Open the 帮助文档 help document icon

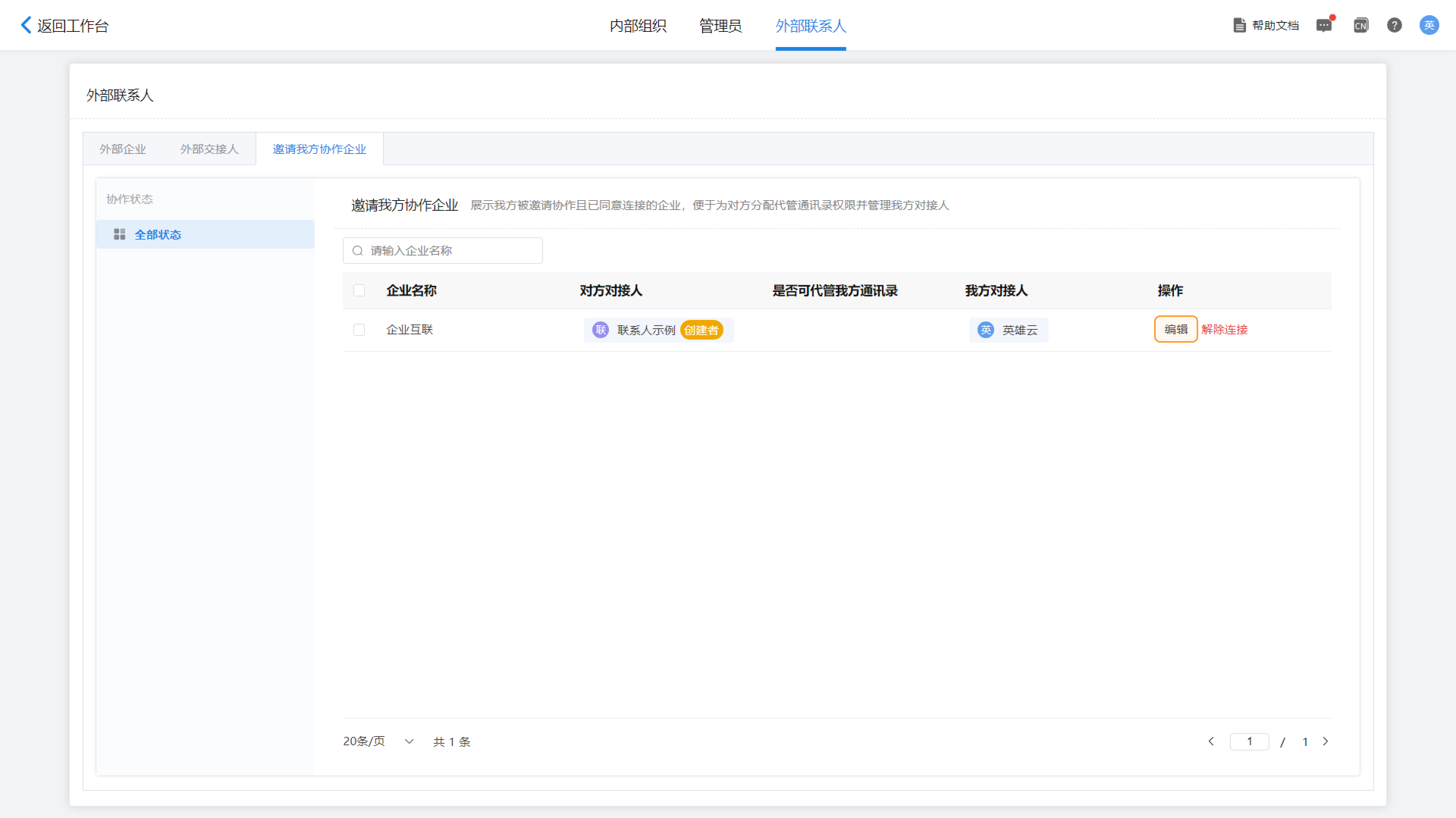point(1239,25)
